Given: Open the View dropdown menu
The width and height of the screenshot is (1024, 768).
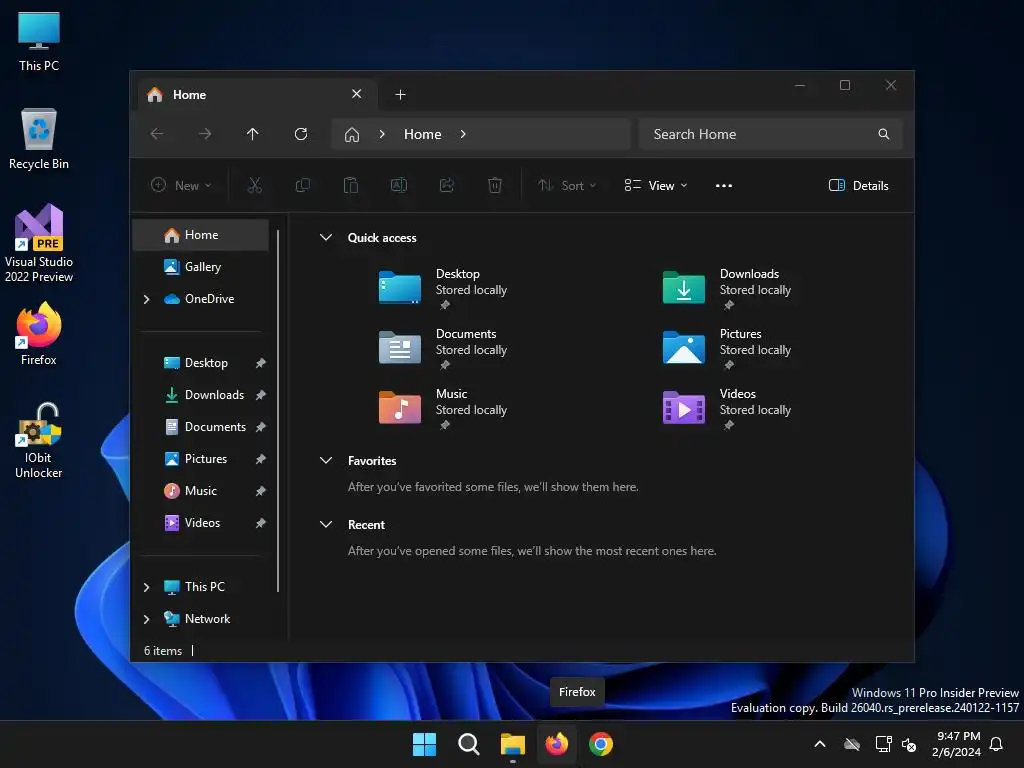Looking at the screenshot, I should point(656,185).
